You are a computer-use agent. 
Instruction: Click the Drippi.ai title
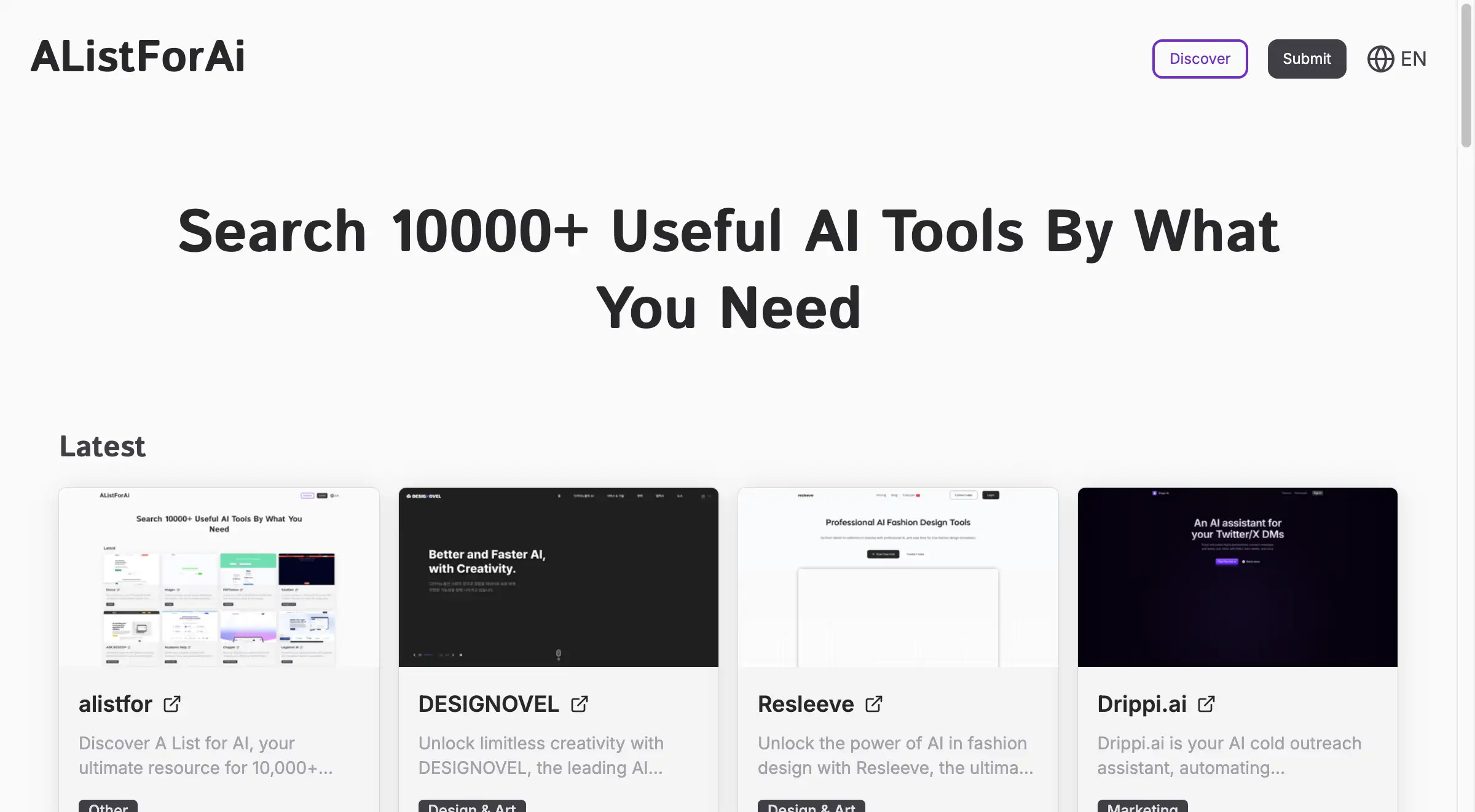pyautogui.click(x=1142, y=704)
